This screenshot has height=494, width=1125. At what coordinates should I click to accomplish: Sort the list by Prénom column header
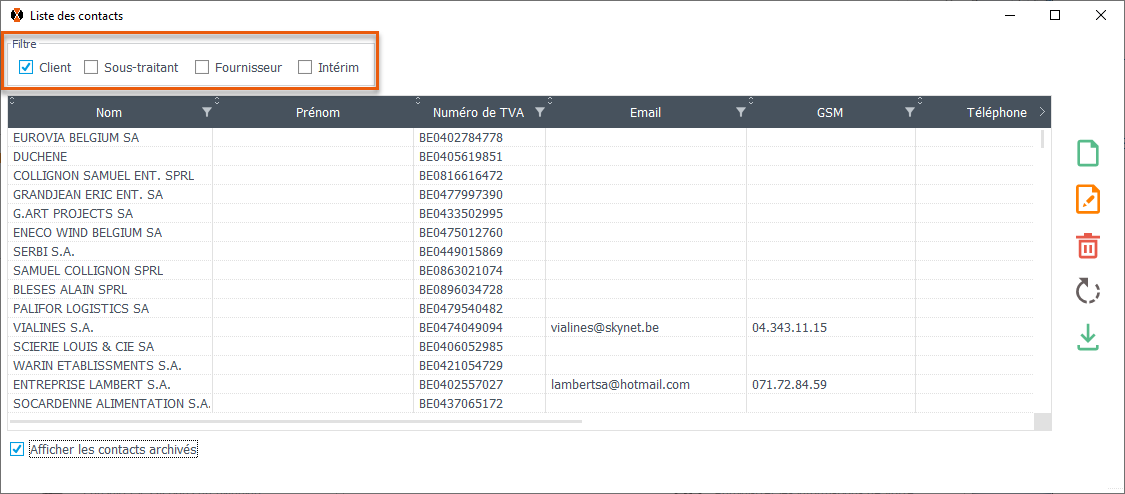(318, 113)
